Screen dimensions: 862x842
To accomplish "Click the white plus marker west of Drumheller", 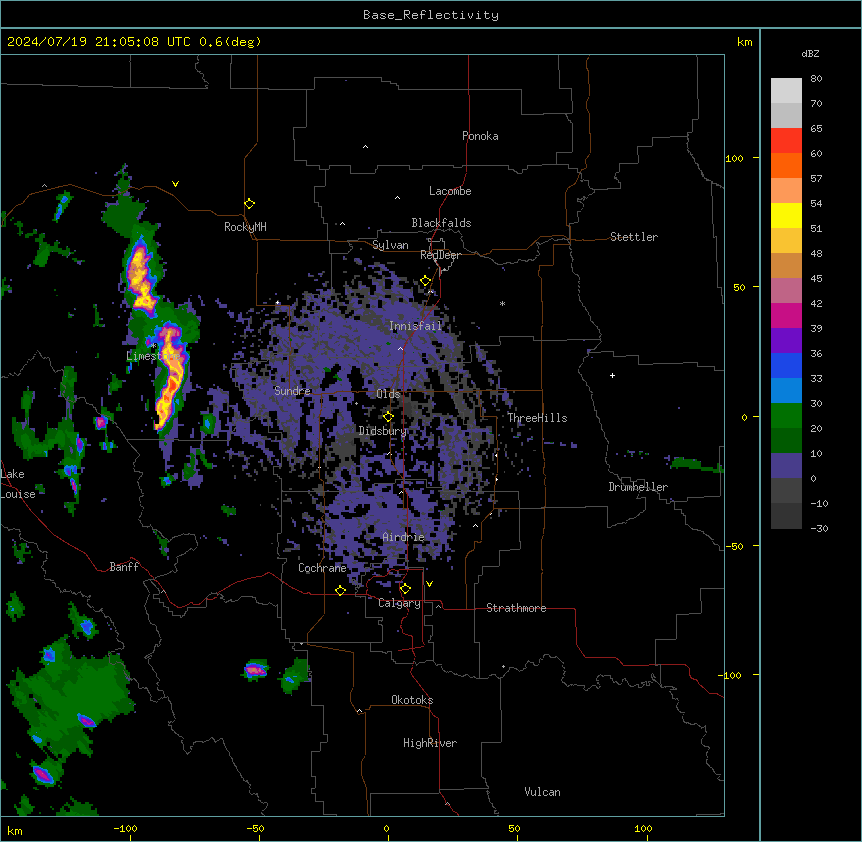I will (612, 375).
